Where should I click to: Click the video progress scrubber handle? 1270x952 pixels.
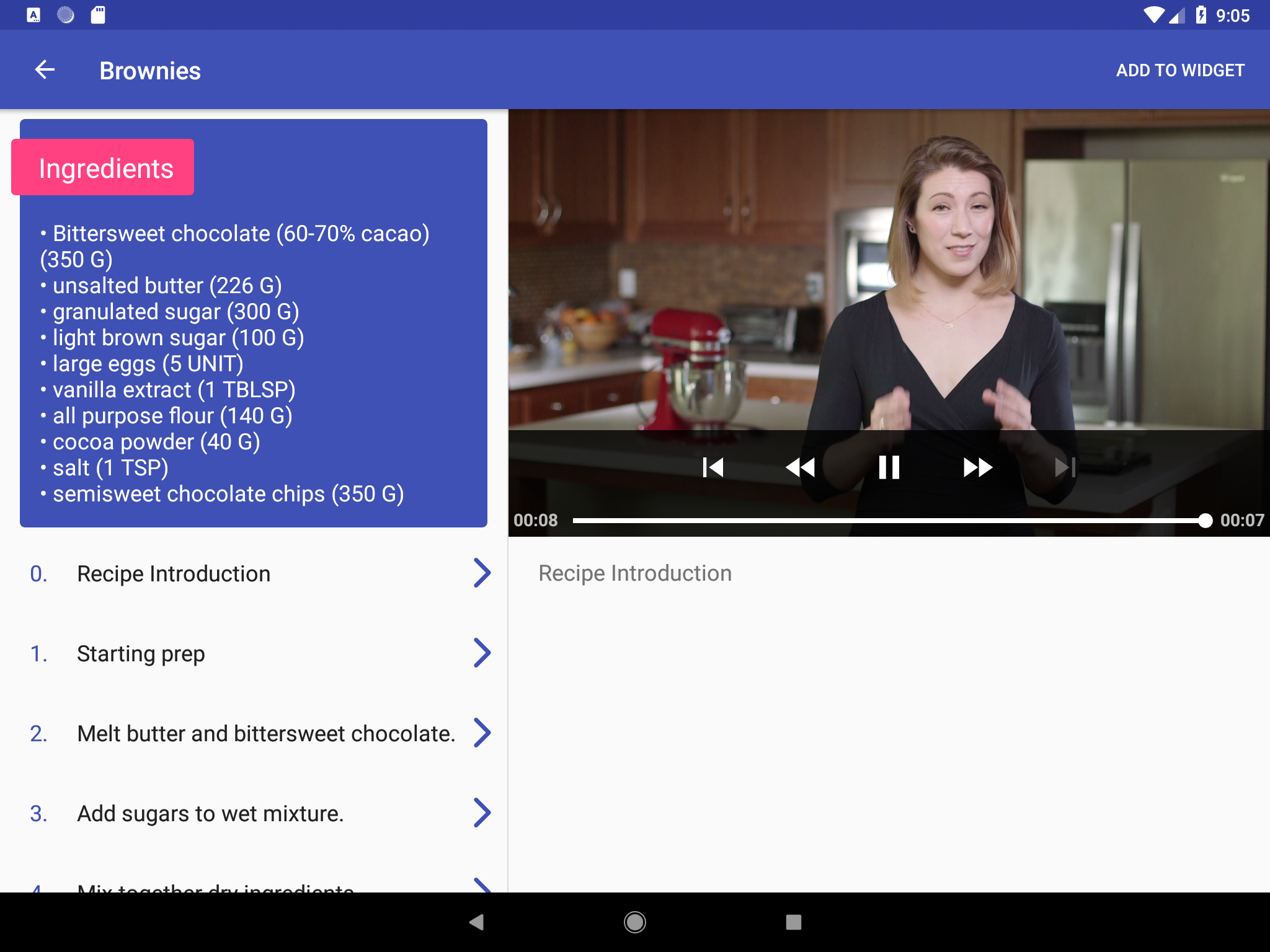coord(1205,521)
